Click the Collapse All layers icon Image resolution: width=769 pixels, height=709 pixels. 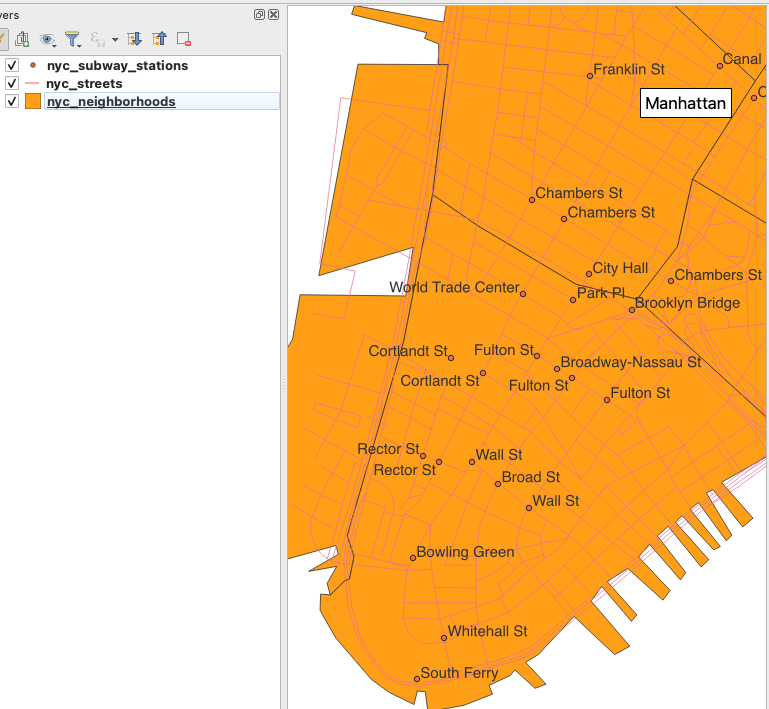point(159,39)
